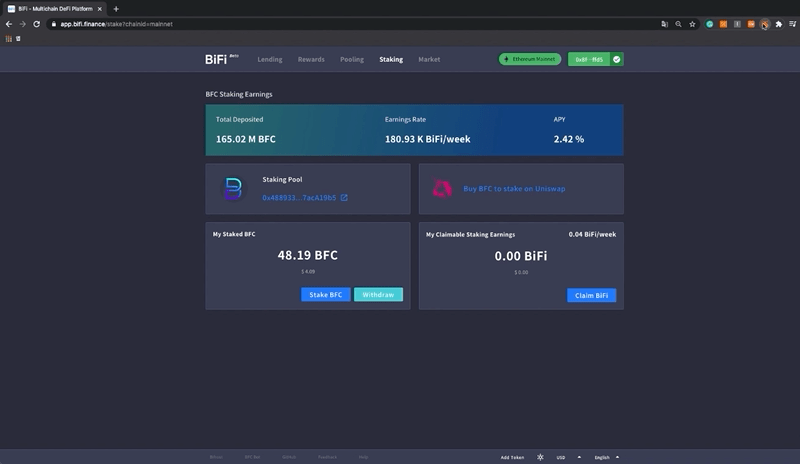Viewport: 800px width, 464px height.
Task: Click Add Token in the footer
Action: click(x=512, y=457)
